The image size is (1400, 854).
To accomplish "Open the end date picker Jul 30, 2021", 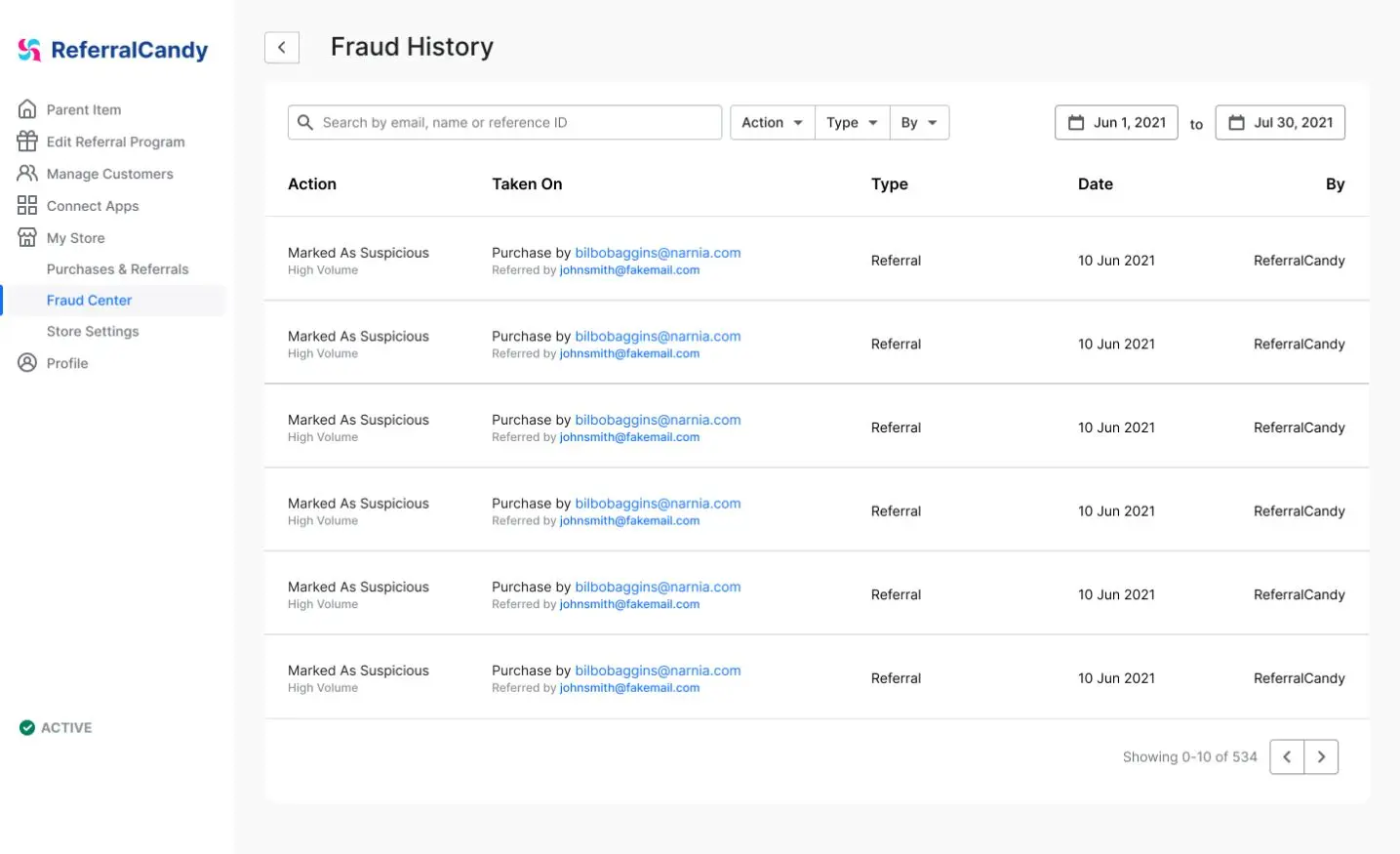I will tap(1280, 123).
